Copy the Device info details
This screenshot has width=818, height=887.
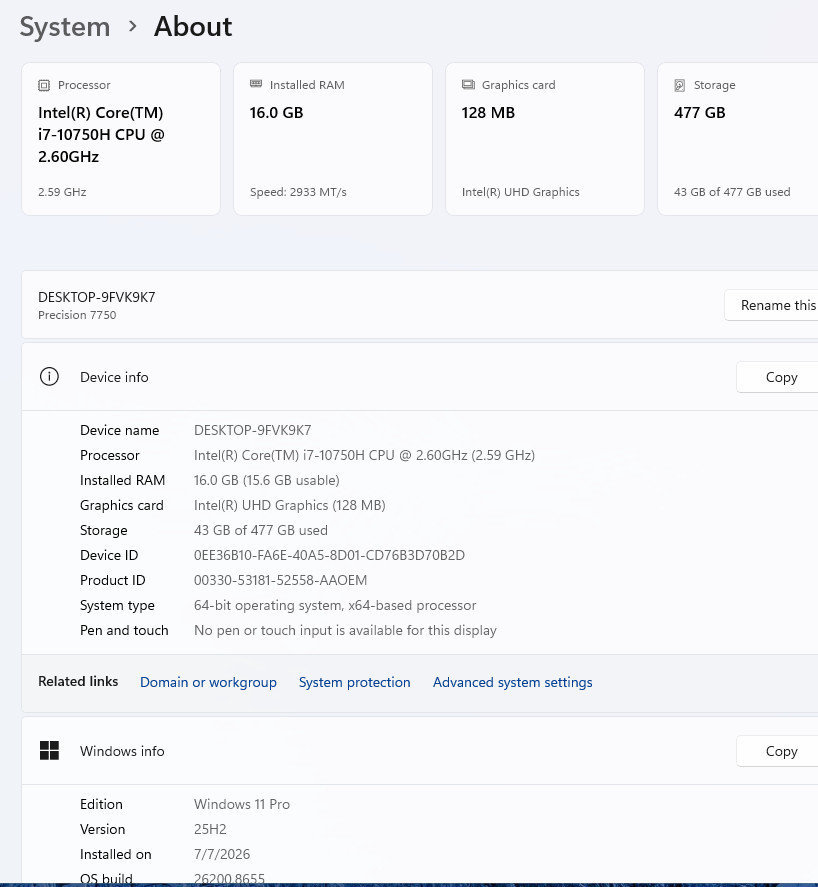point(780,377)
